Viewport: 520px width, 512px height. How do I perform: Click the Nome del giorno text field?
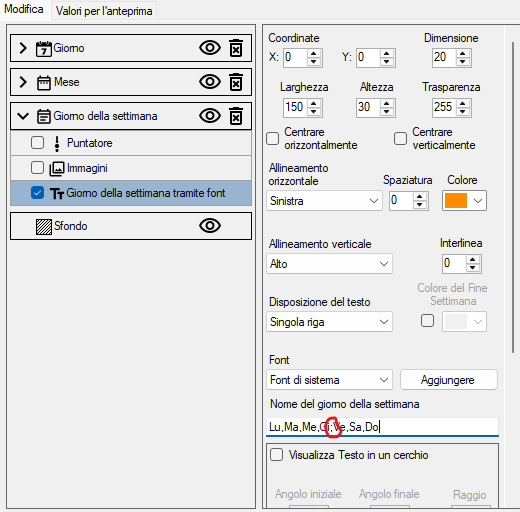coord(382,426)
